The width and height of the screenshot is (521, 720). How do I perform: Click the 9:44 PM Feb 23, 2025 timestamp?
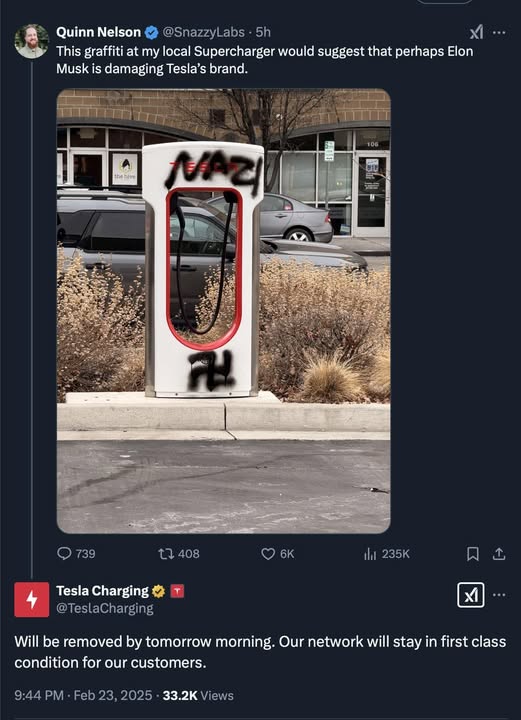click(x=83, y=695)
